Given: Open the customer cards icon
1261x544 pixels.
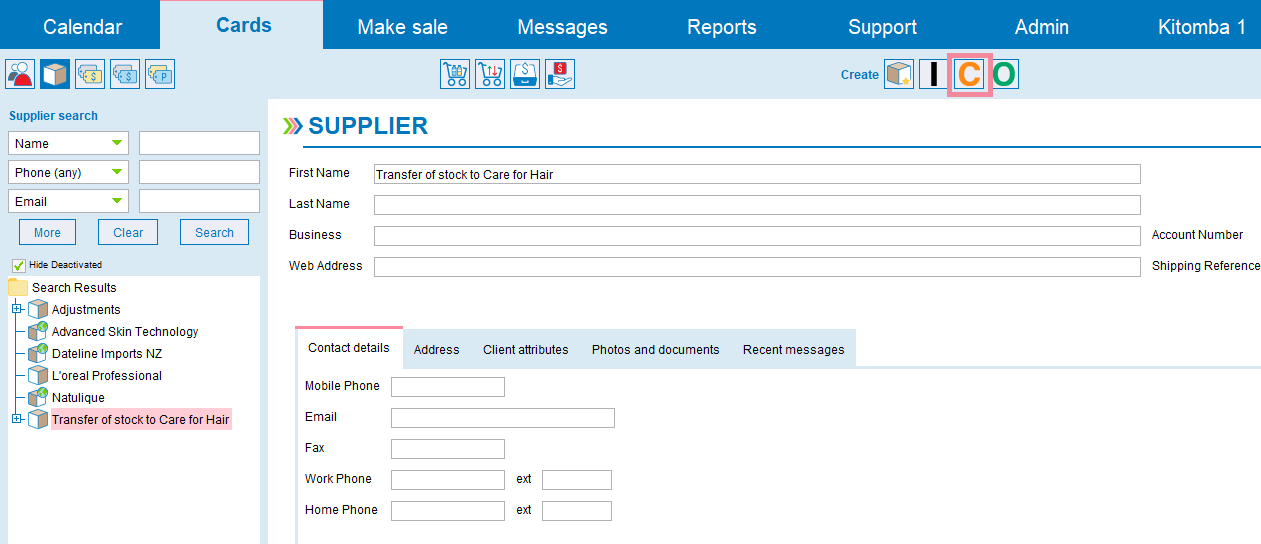Looking at the screenshot, I should [20, 74].
